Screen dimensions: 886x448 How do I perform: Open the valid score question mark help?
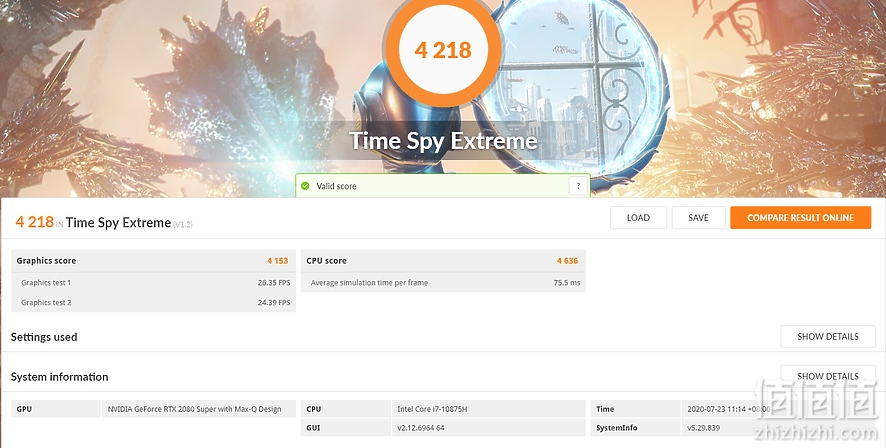578,186
